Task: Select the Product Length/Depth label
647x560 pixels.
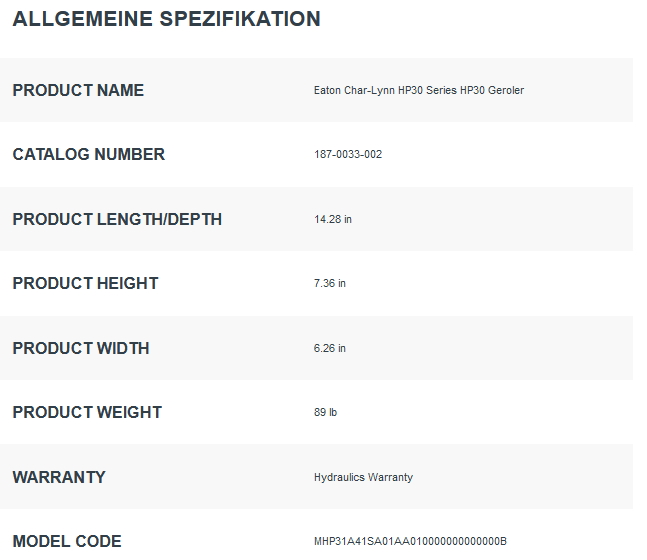Action: click(x=117, y=219)
